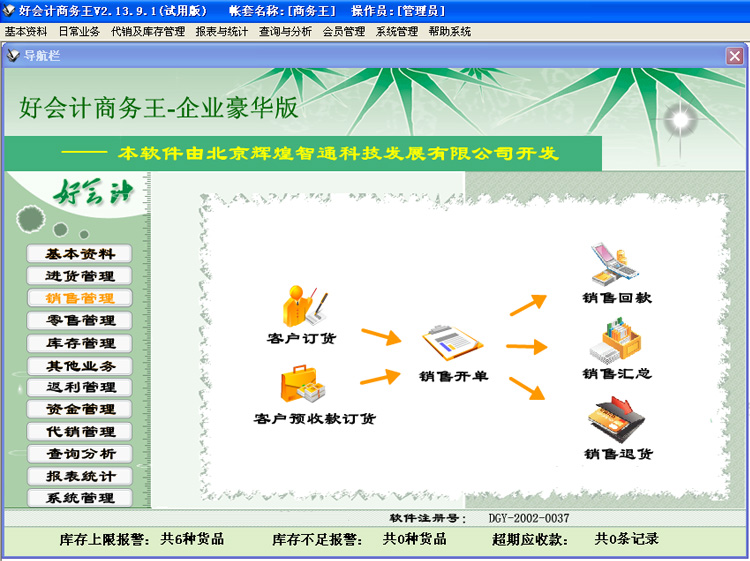Click the 客户订货 label text
The image size is (750, 561).
point(301,339)
